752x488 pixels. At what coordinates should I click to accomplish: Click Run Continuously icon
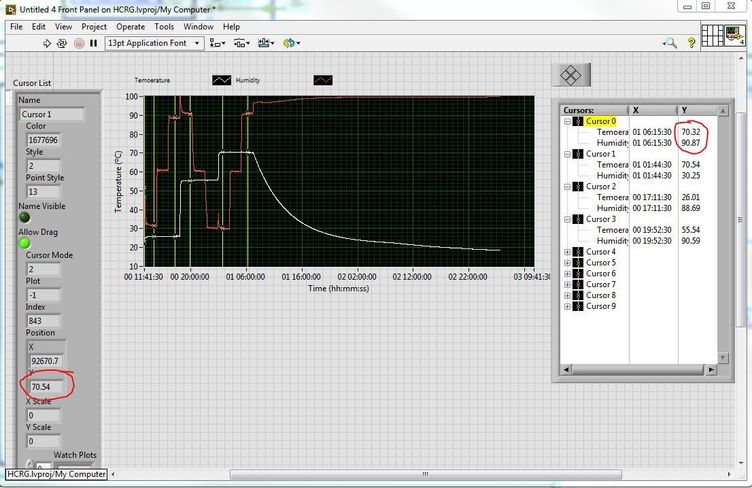(62, 43)
